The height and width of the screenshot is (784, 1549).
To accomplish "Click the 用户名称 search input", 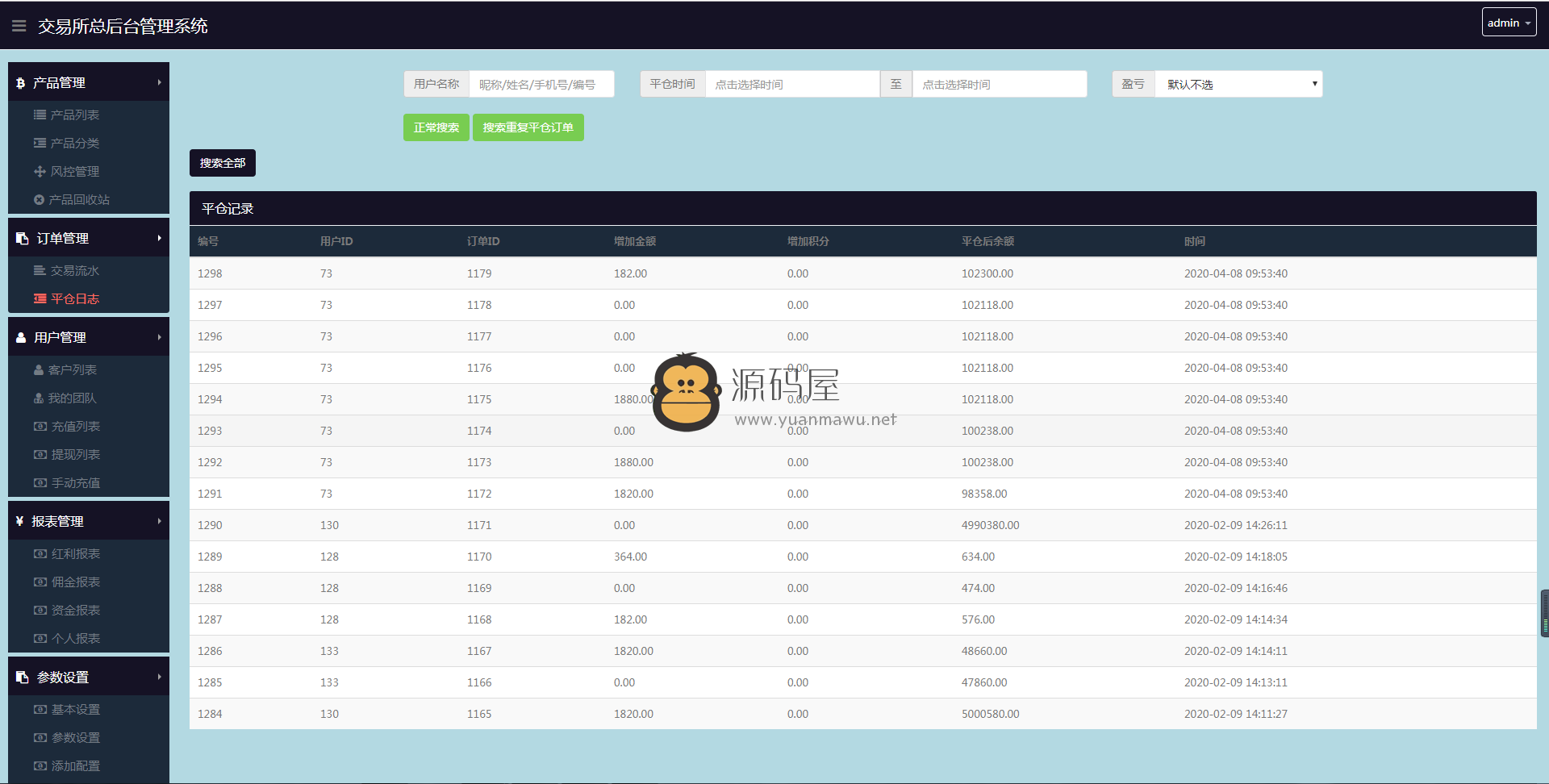I will (x=541, y=84).
